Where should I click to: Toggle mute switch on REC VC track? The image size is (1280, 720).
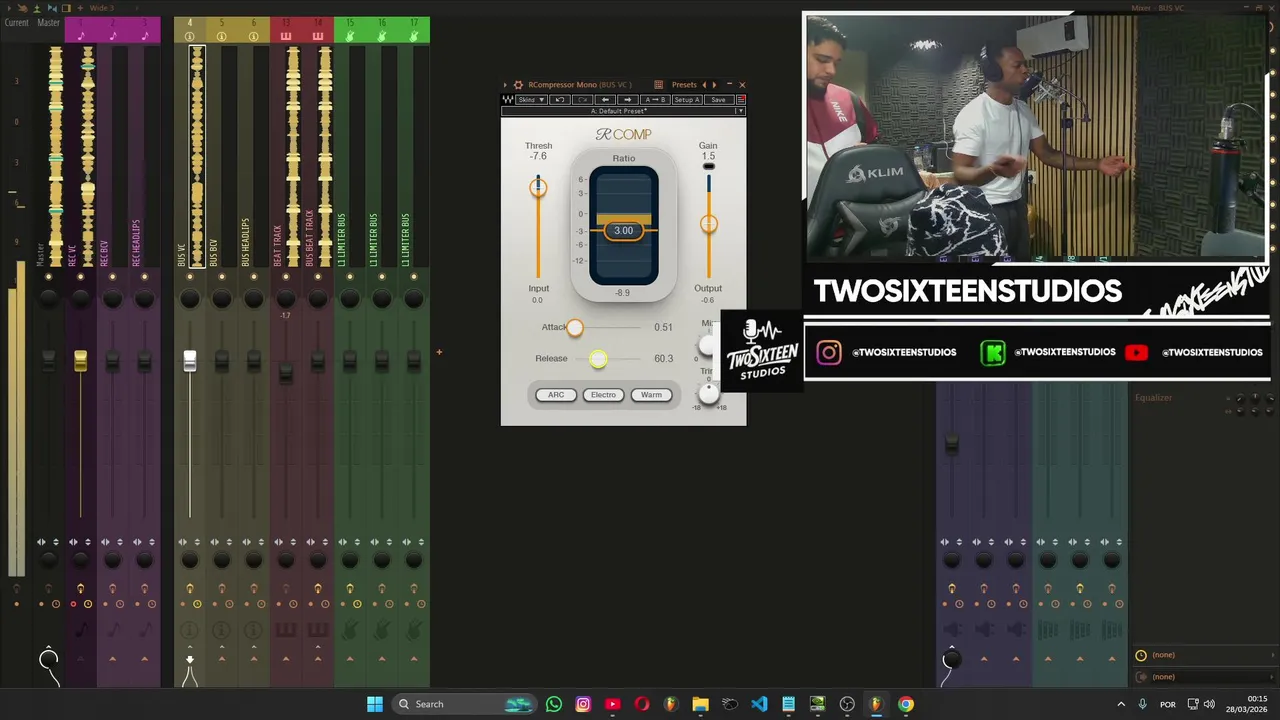[80, 277]
